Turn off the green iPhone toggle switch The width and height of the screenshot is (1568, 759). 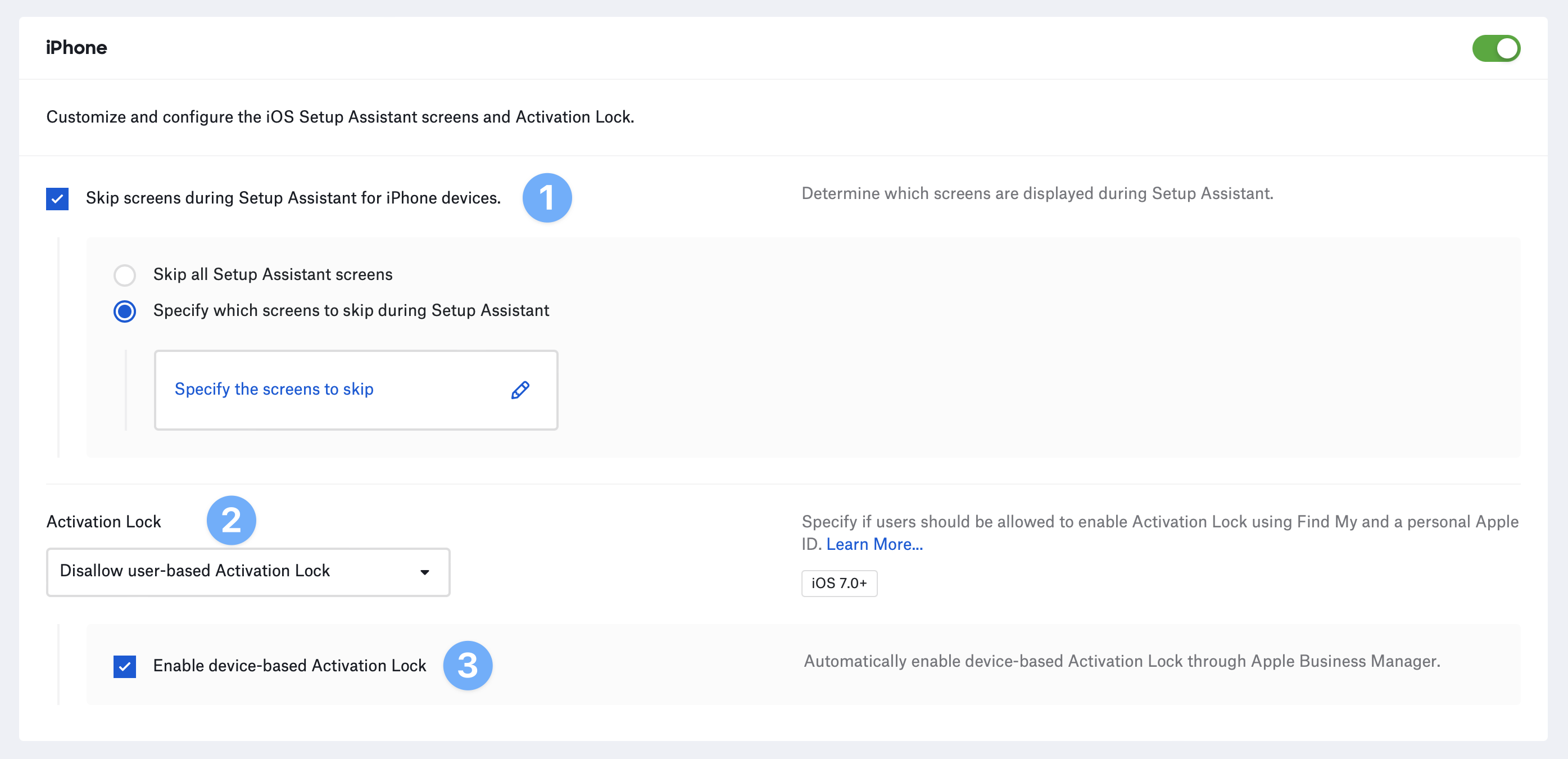point(1496,48)
